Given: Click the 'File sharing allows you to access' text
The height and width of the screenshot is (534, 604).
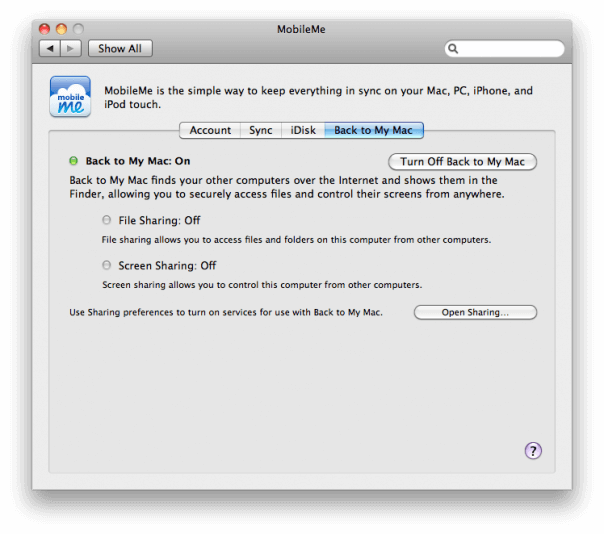Looking at the screenshot, I should [x=296, y=240].
